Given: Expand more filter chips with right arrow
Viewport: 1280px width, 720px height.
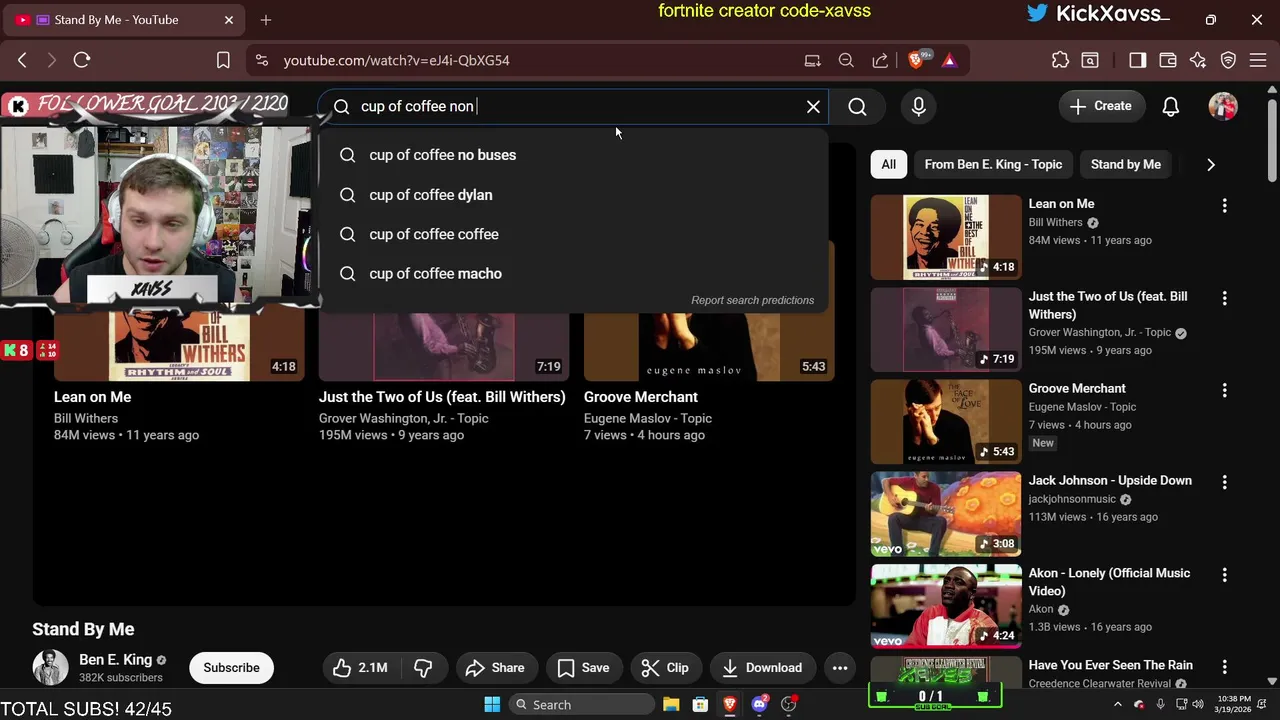Looking at the screenshot, I should click(1211, 164).
